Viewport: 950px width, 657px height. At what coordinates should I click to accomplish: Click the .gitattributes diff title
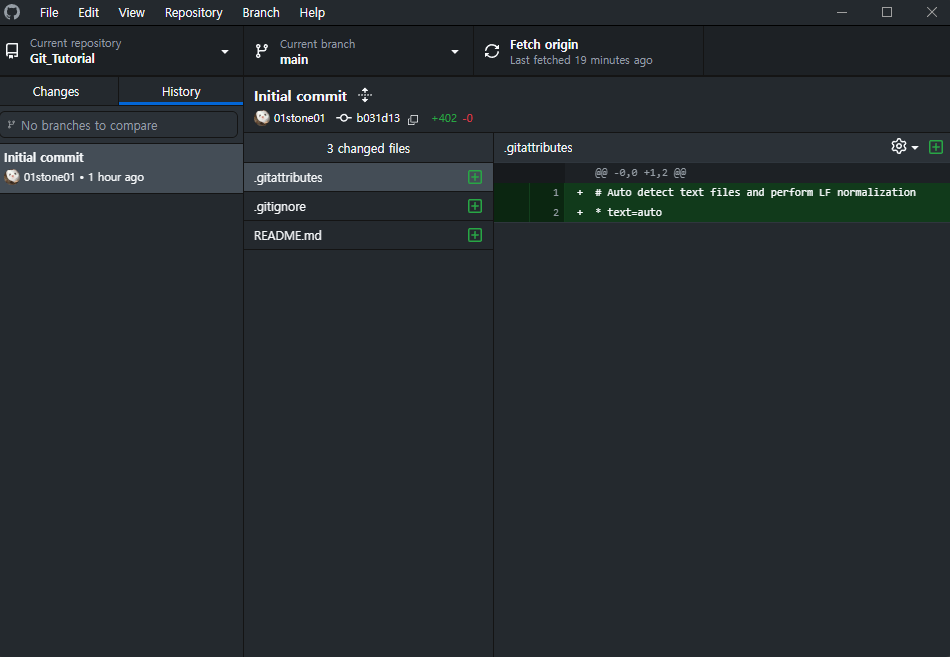(538, 148)
